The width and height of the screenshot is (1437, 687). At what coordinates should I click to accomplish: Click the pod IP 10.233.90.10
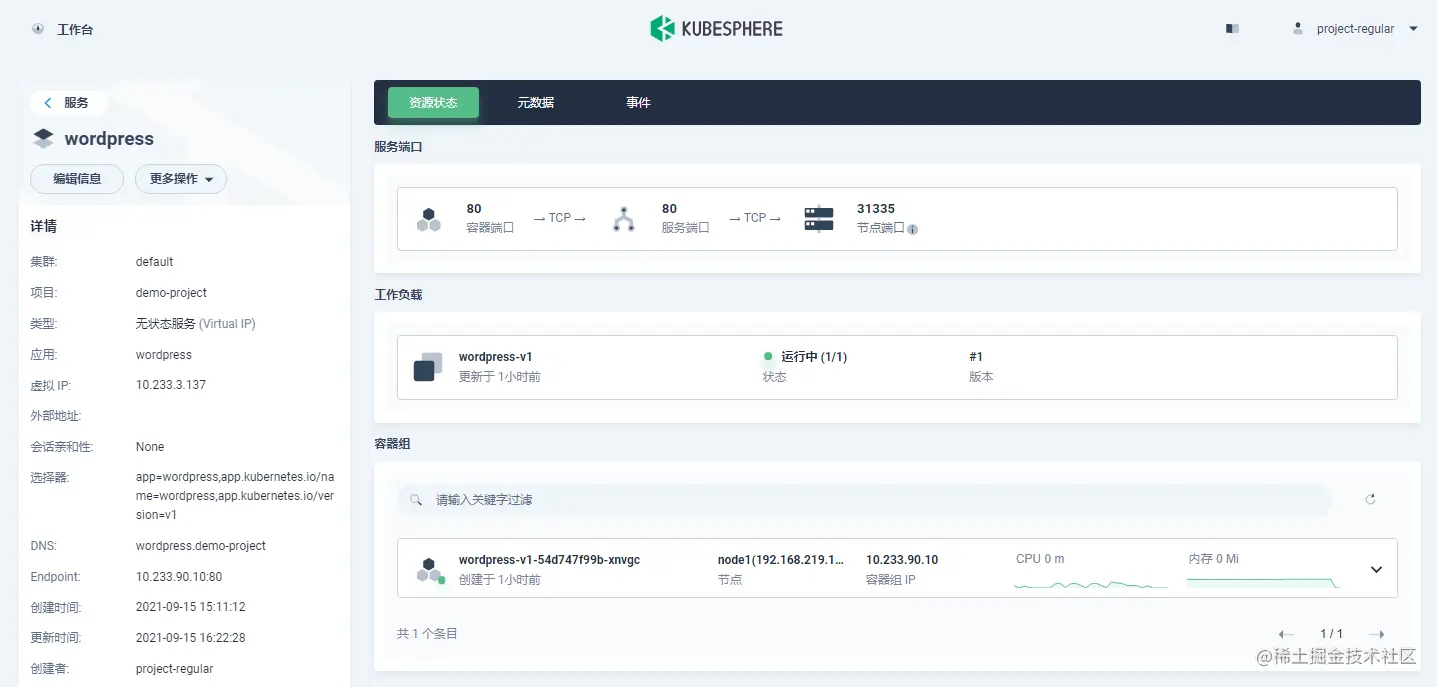pos(902,560)
